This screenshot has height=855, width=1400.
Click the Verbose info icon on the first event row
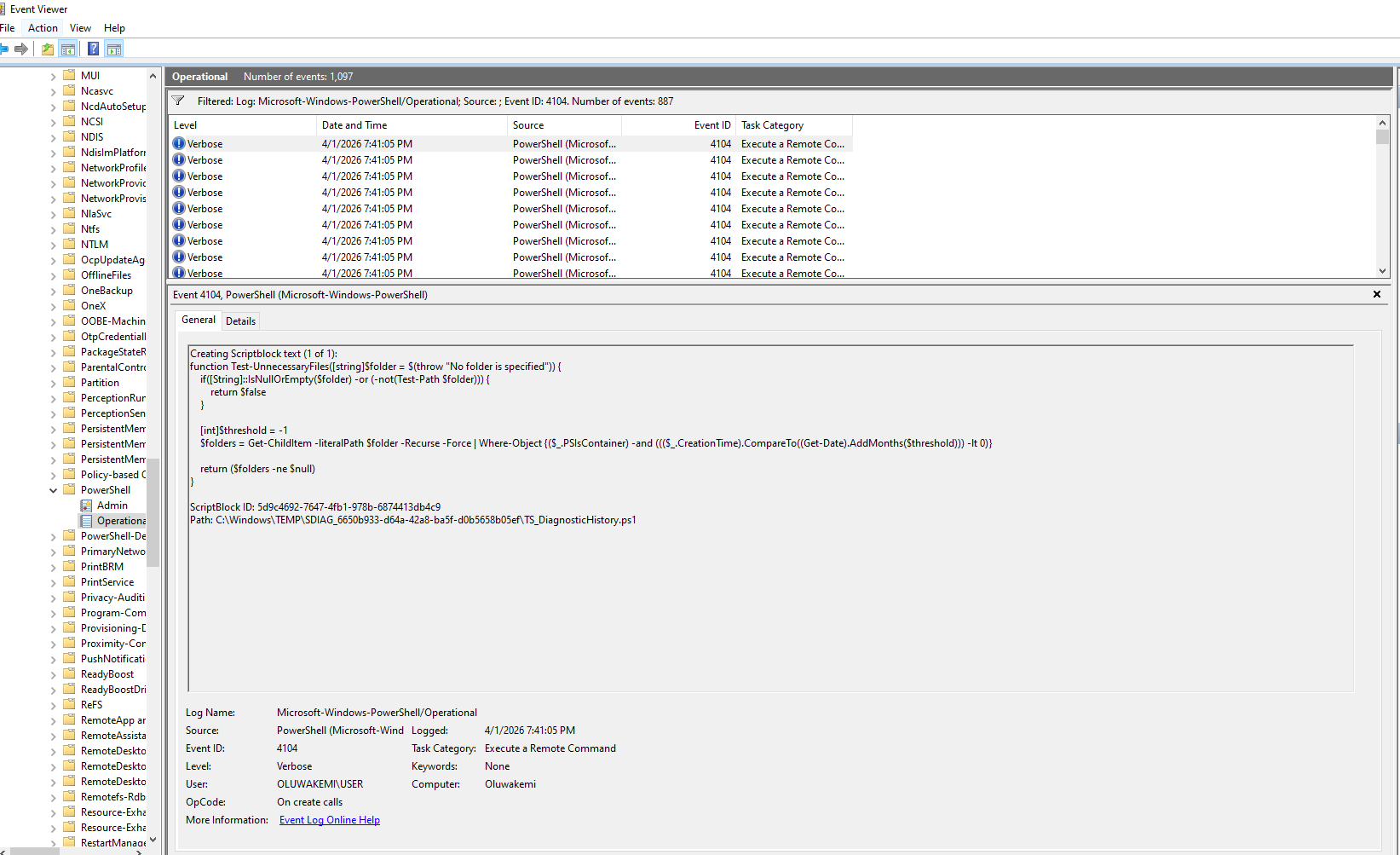[178, 143]
